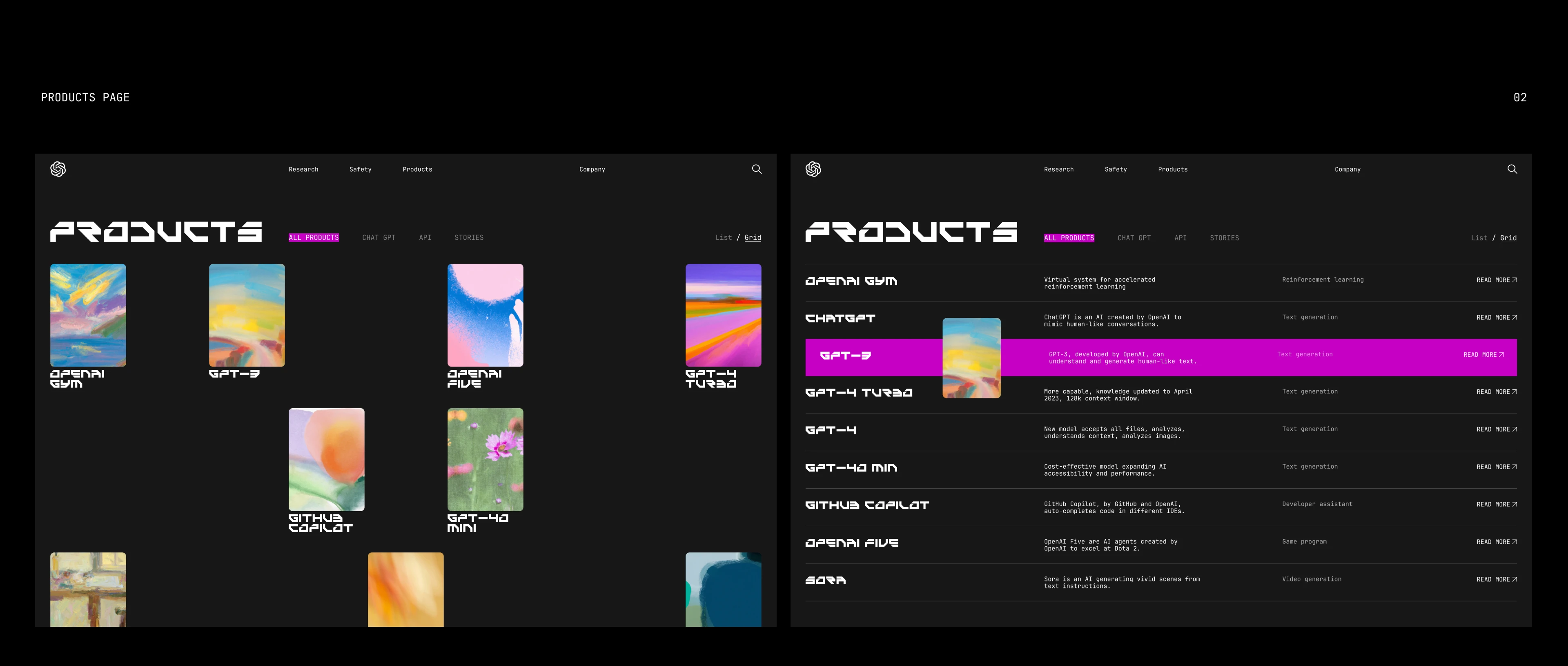Click READ MORE for ChatGPT row
The width and height of the screenshot is (1568, 666).
tap(1496, 317)
